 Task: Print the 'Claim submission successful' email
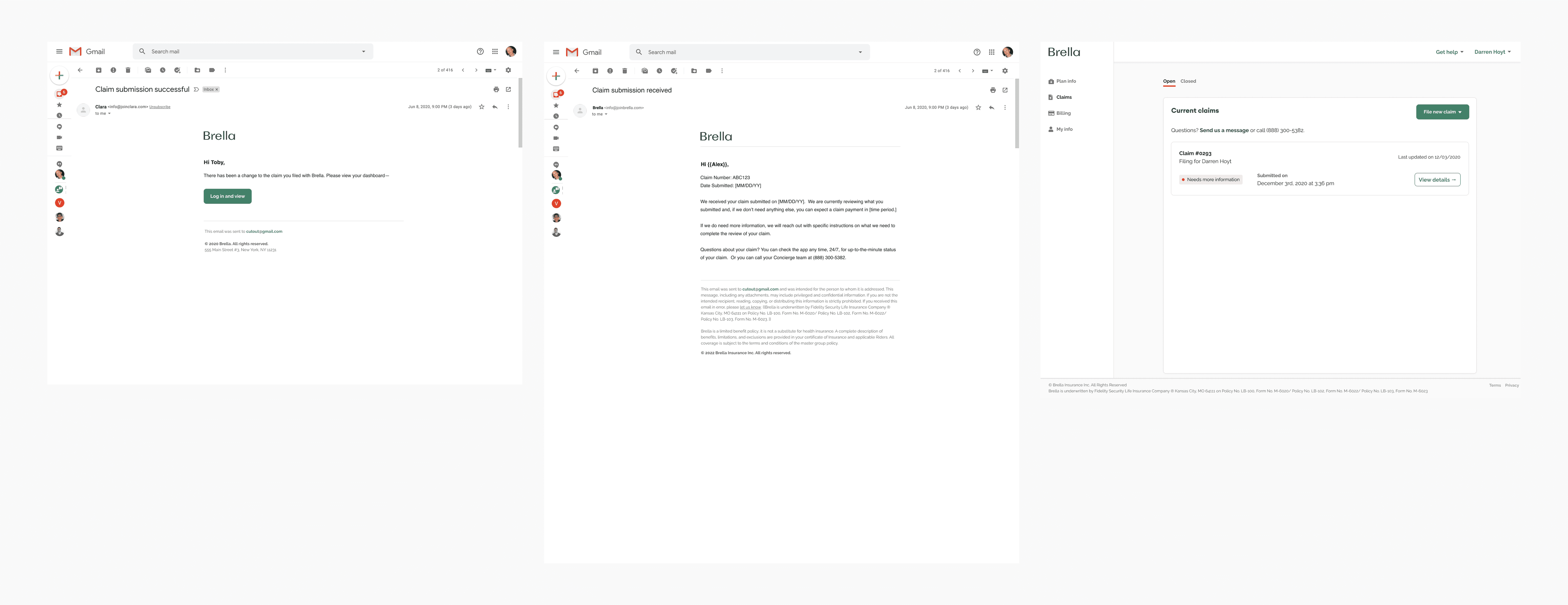coord(496,89)
